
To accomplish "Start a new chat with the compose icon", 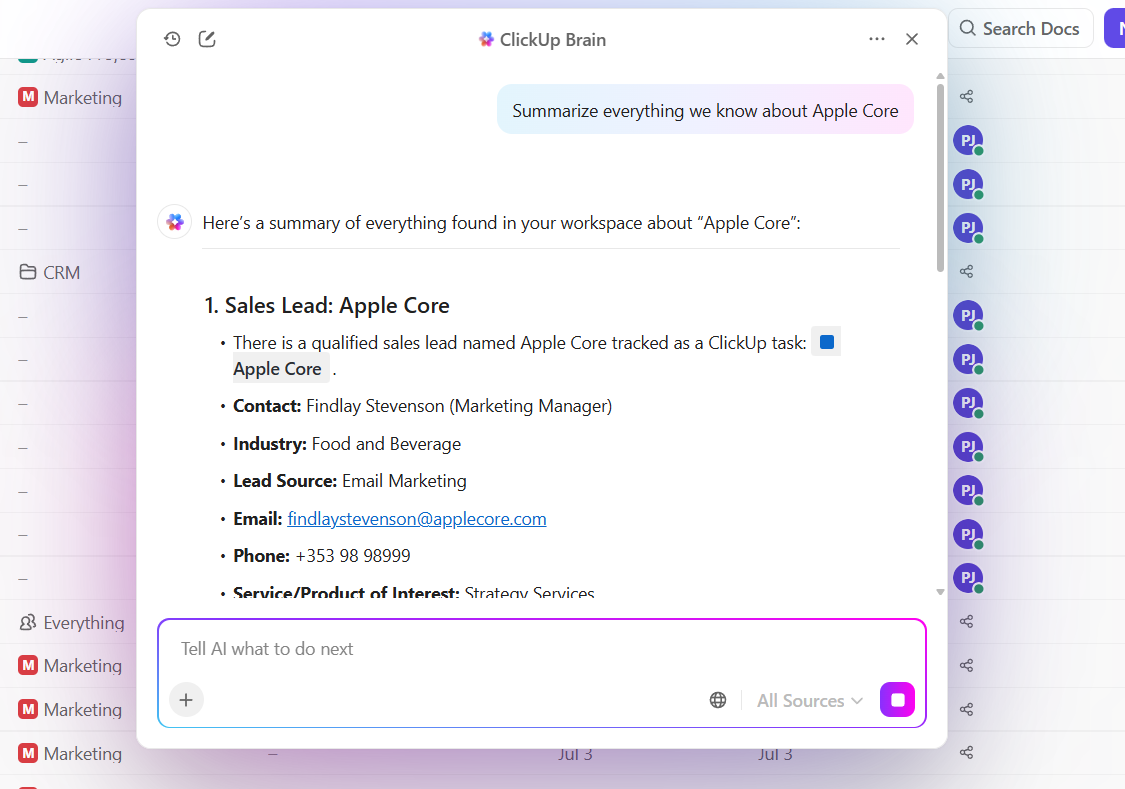I will (207, 39).
